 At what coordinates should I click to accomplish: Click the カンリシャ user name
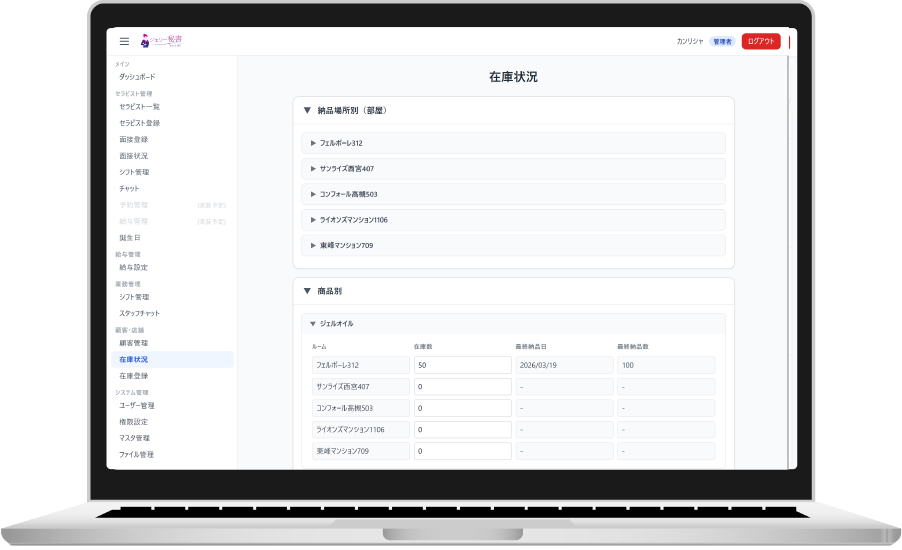point(690,41)
